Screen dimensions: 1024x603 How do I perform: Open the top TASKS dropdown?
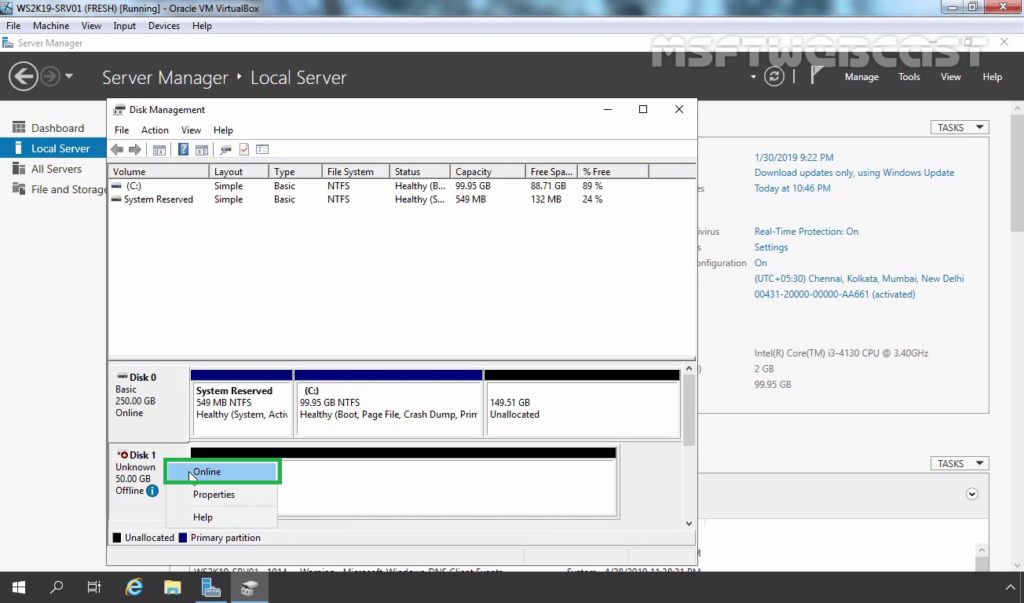pyautogui.click(x=959, y=127)
